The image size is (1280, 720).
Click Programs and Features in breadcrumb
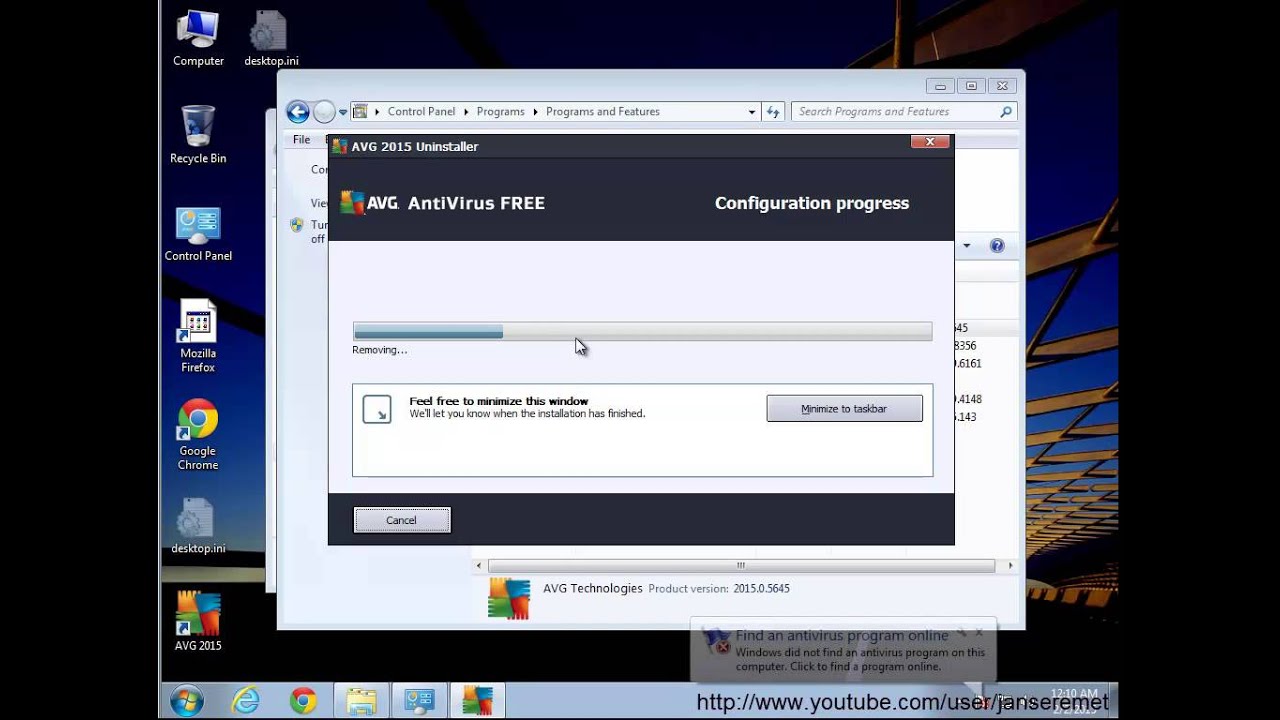pos(603,112)
